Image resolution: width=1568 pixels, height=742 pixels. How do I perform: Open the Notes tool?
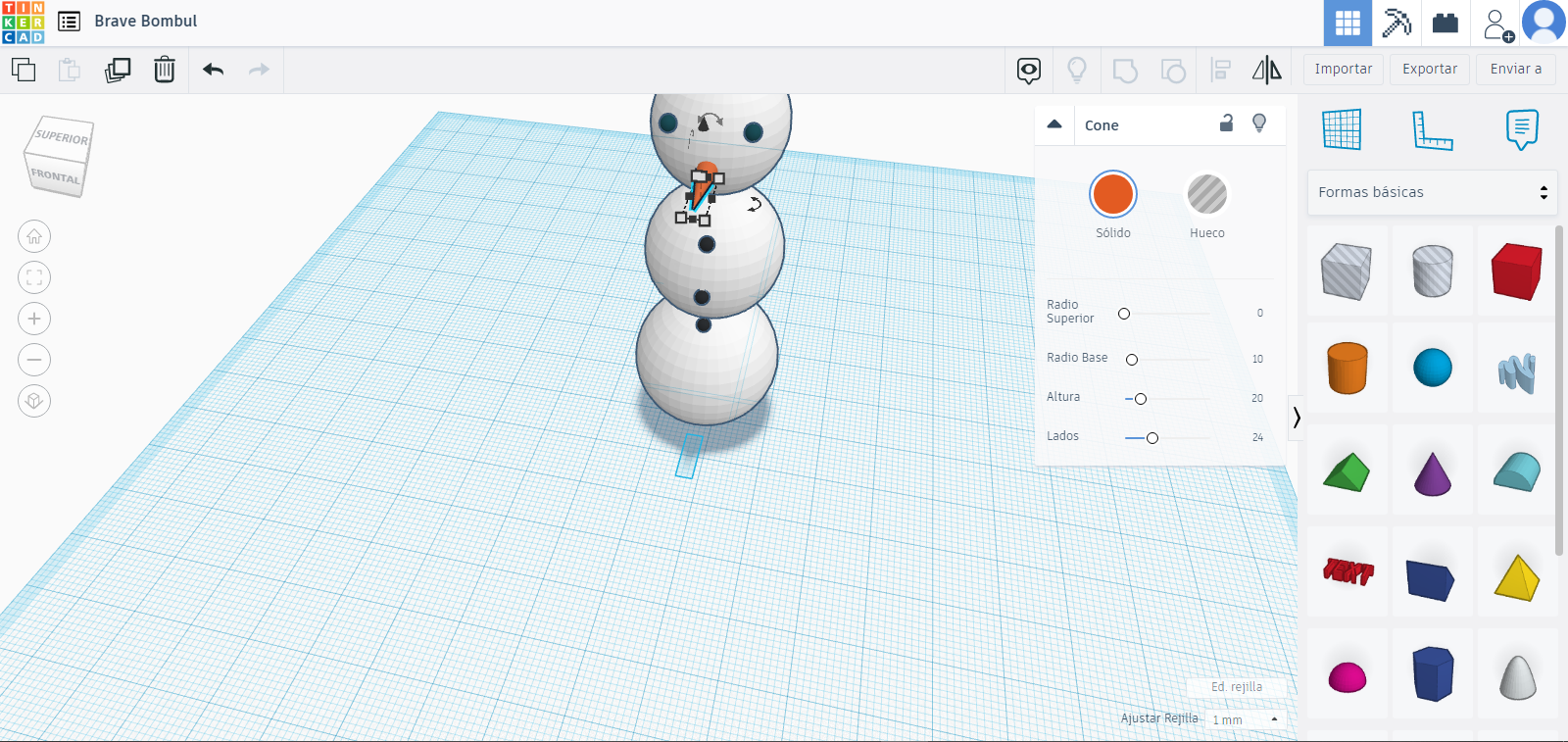click(1522, 129)
